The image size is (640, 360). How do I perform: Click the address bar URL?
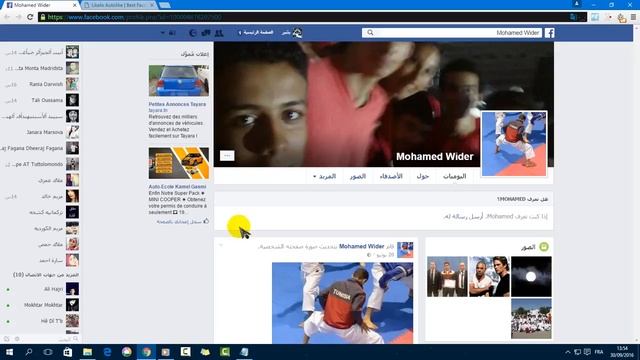[x=135, y=17]
